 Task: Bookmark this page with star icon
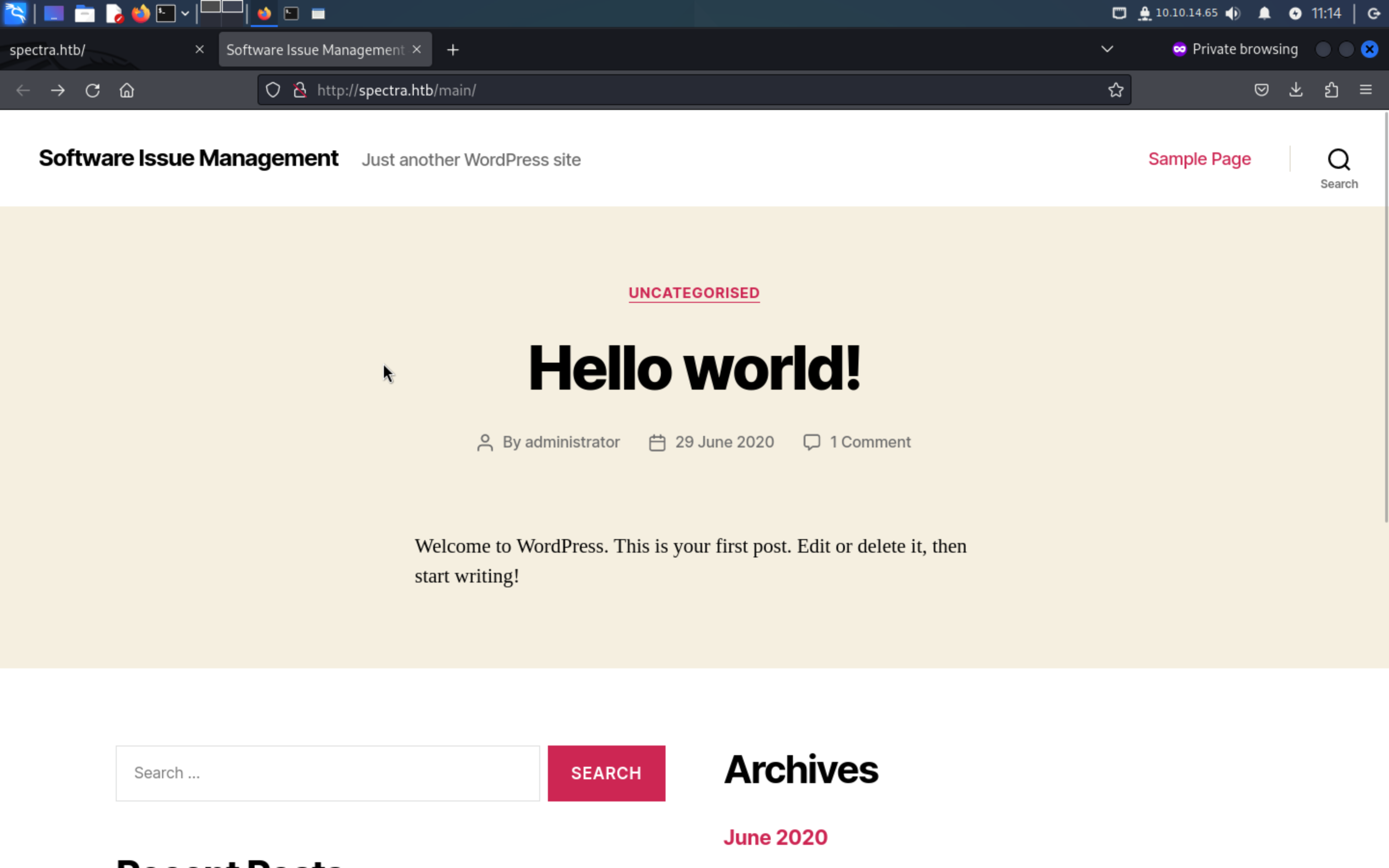point(1115,90)
